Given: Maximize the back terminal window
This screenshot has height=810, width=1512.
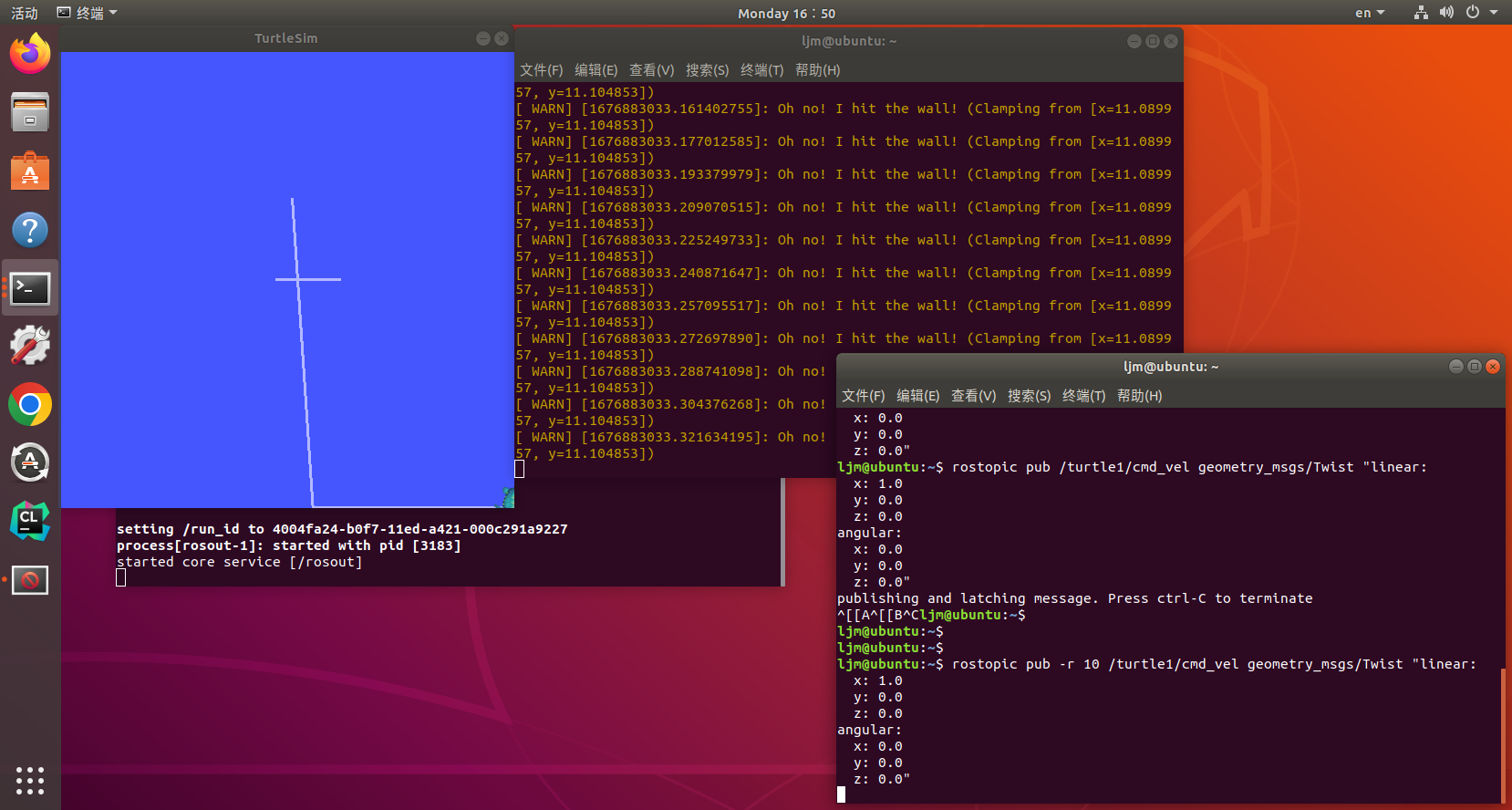Looking at the screenshot, I should [x=1153, y=41].
